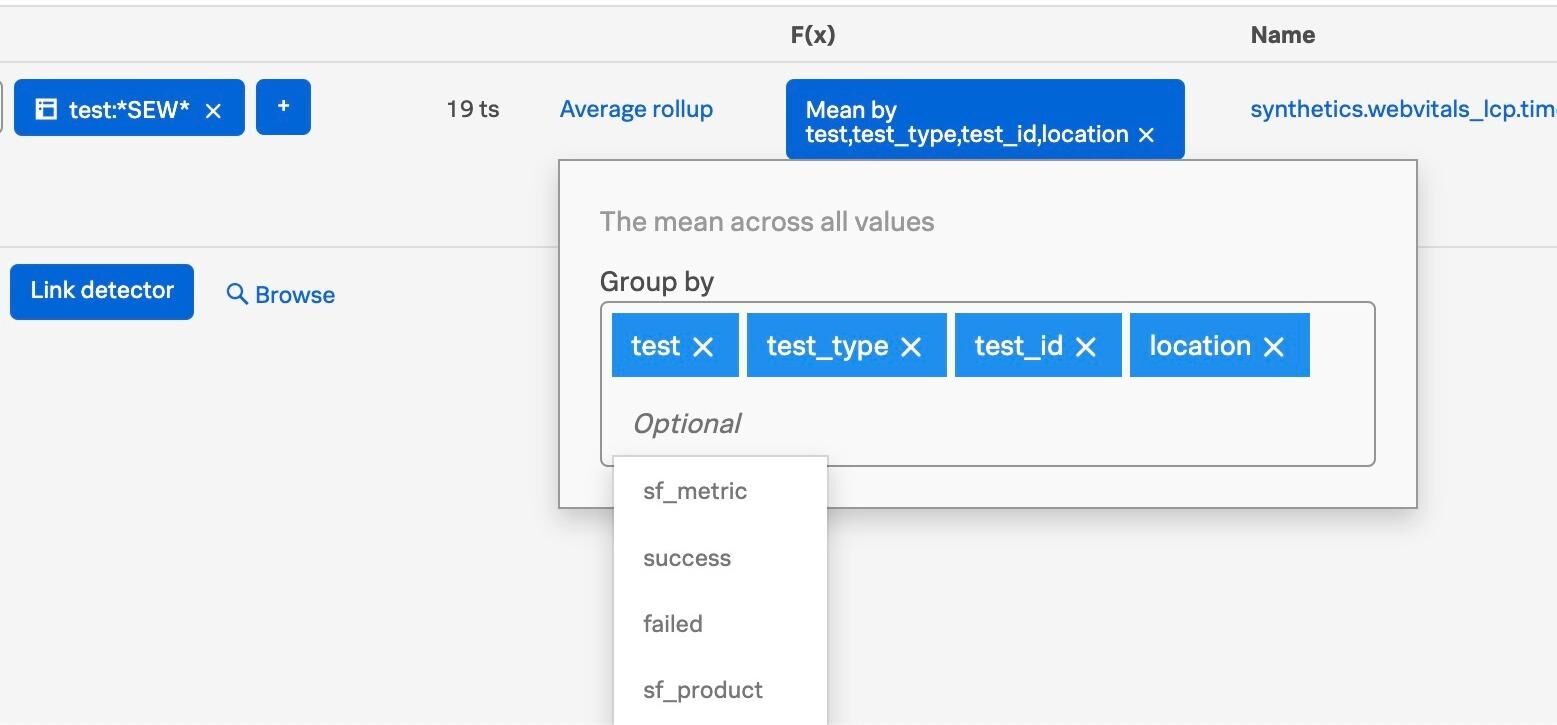
Task: Select sf_product from the suggestions list
Action: point(702,689)
